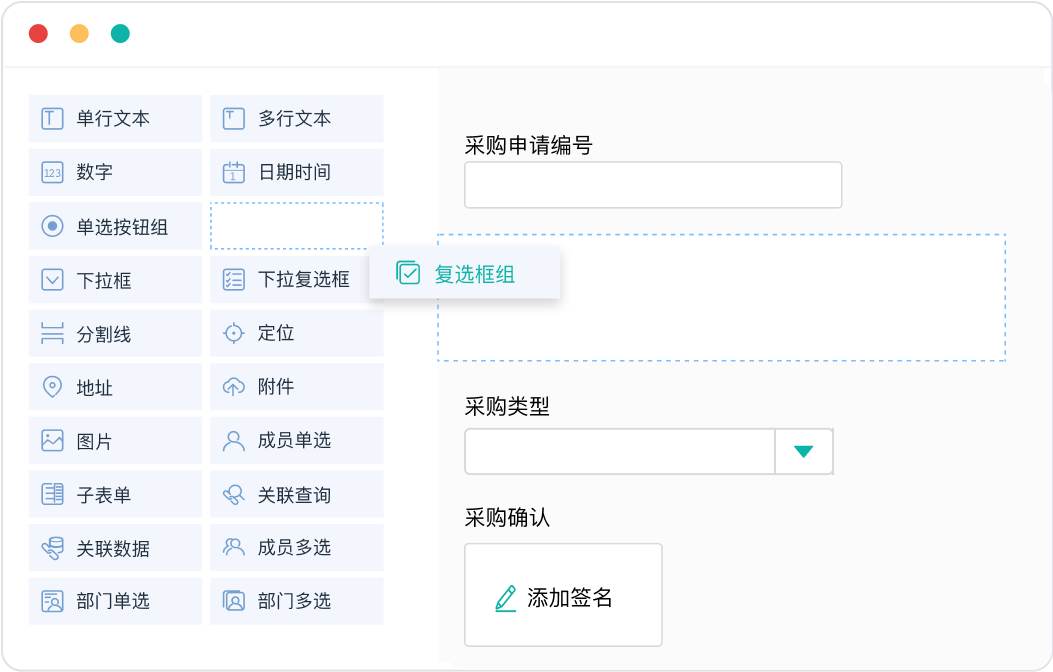1053x672 pixels.
Task: Click the 地址 map pin icon
Action: (x=52, y=387)
